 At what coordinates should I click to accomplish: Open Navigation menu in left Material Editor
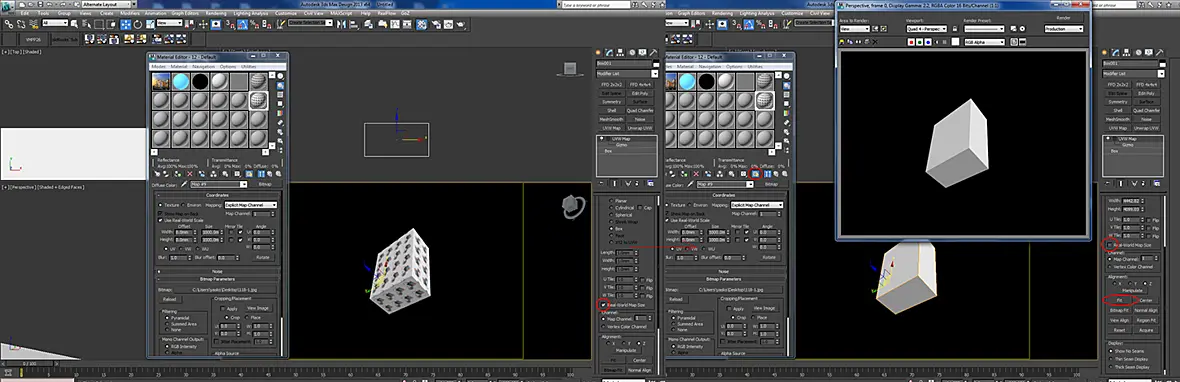pos(204,66)
